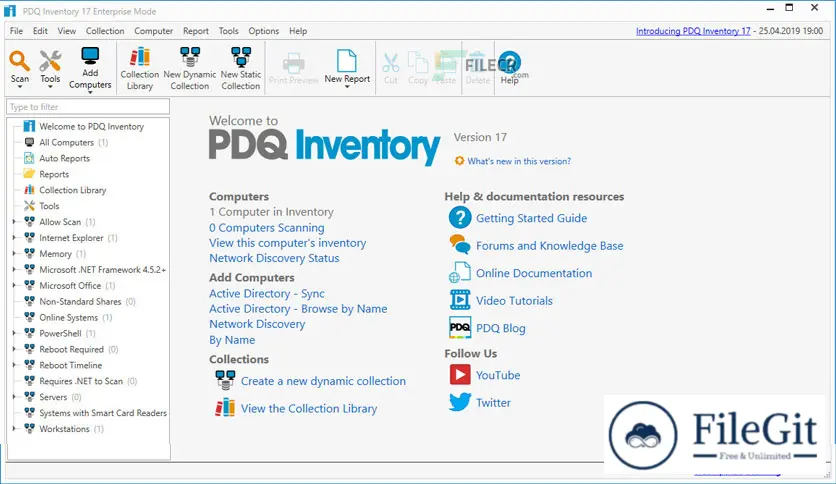
Task: Open the Computer menu
Action: click(x=154, y=31)
